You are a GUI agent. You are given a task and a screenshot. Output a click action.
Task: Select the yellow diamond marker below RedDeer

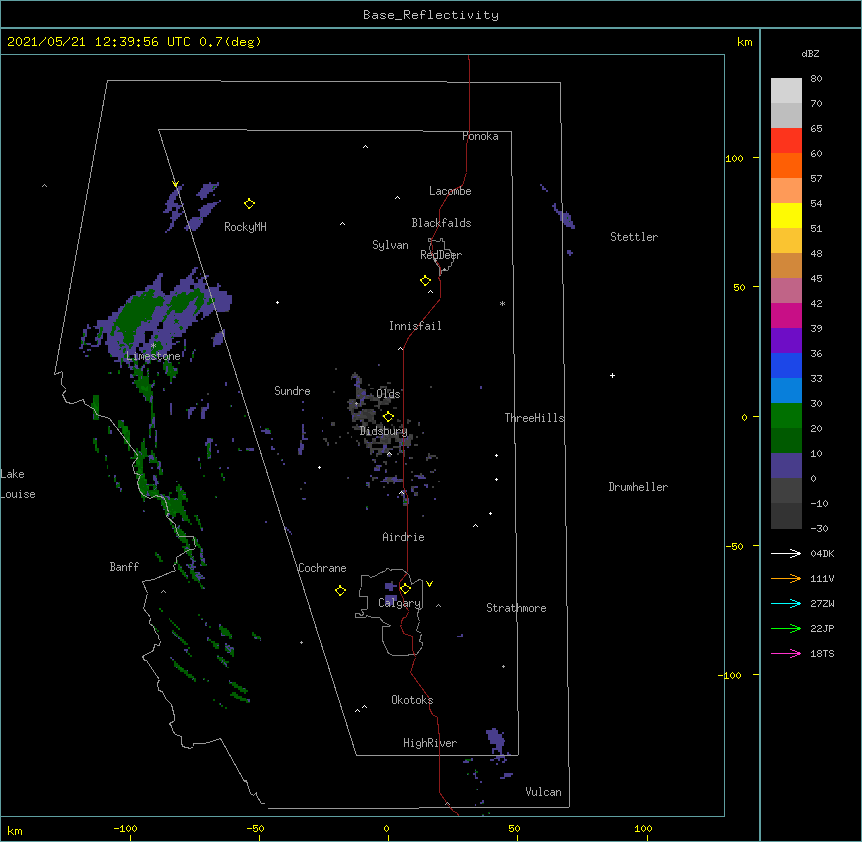click(426, 281)
